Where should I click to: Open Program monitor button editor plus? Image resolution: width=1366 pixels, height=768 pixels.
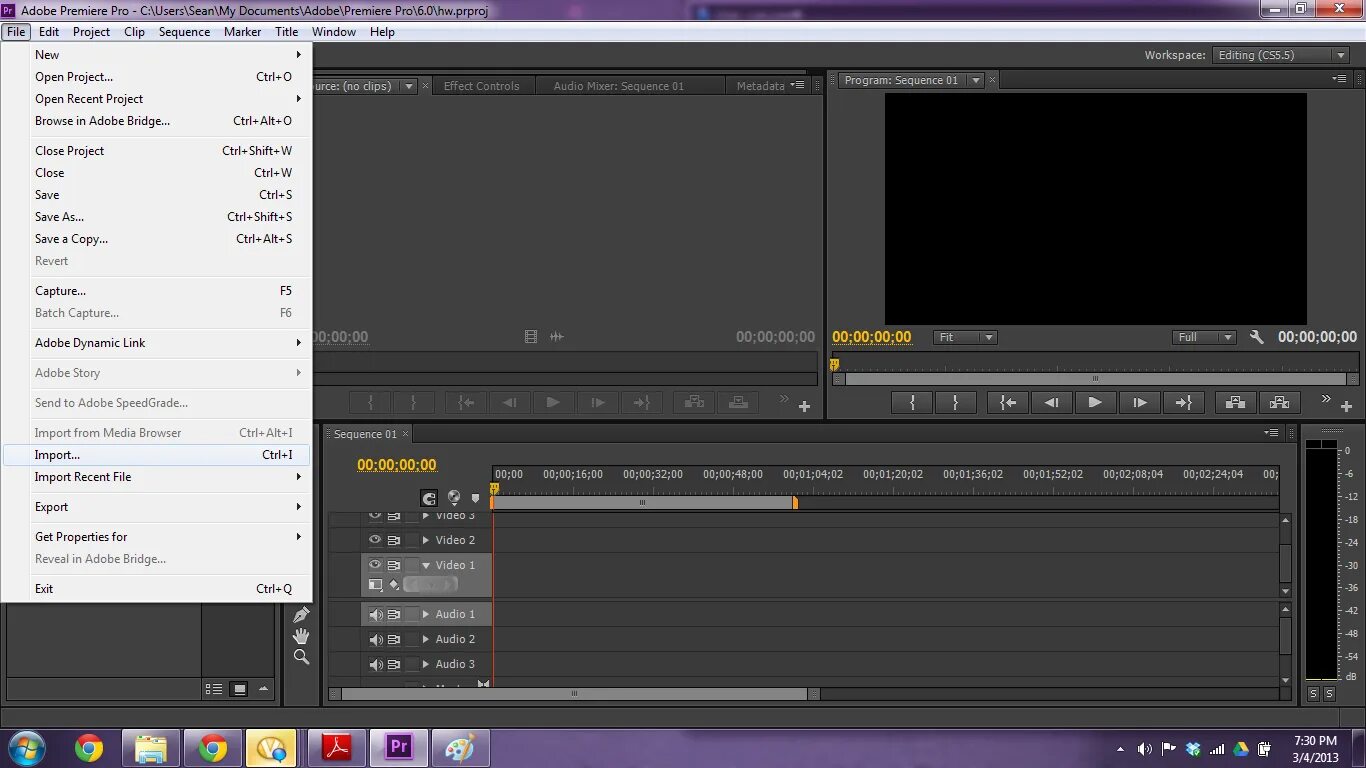tap(1346, 406)
